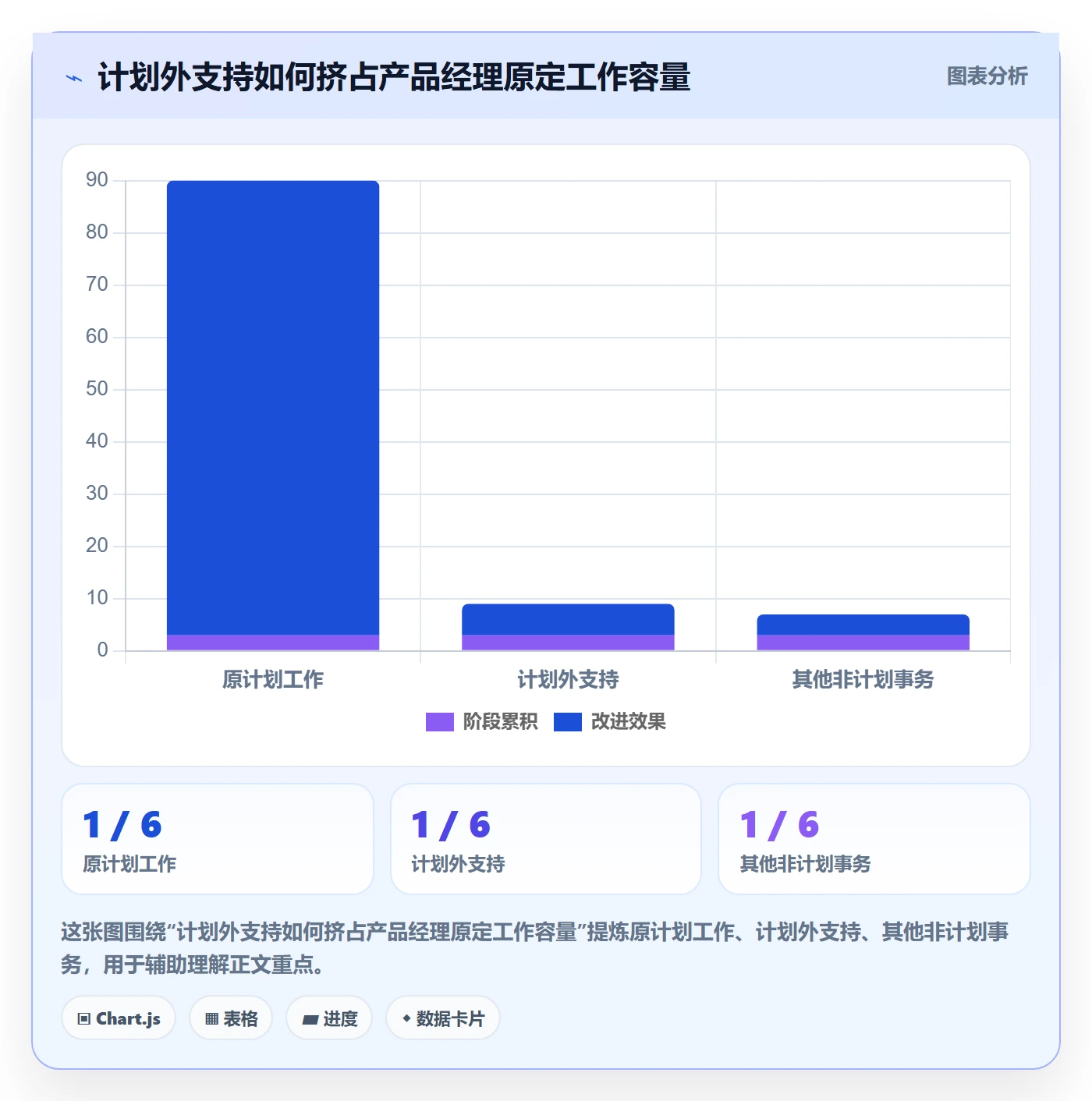Click the 图表分析 label in header

point(987,76)
